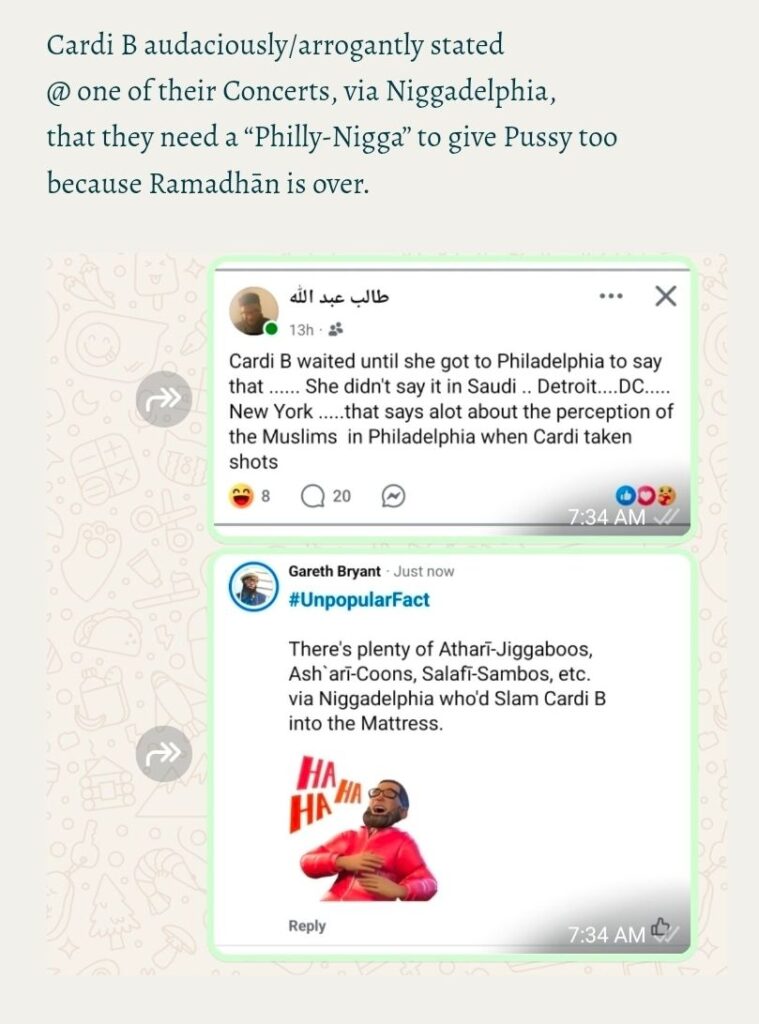Click Reply under Gareth Bryant's comment
Viewport: 759px width, 1024px height.
307,925
